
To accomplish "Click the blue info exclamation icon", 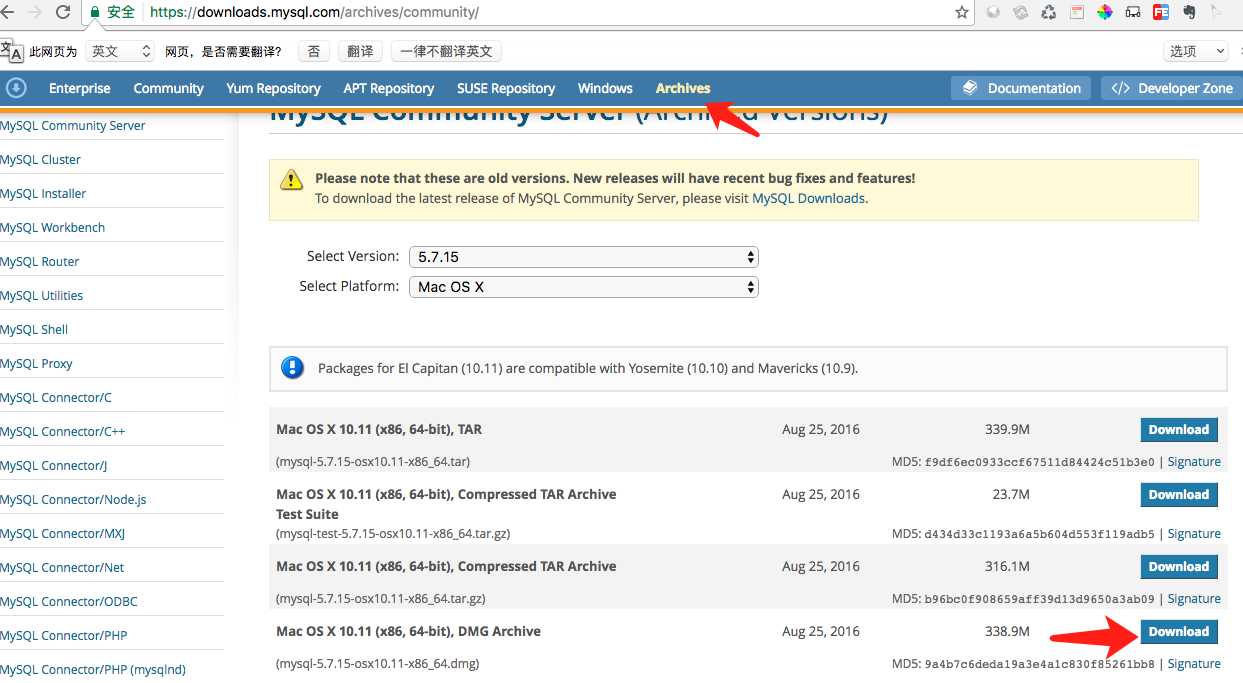I will tap(292, 367).
